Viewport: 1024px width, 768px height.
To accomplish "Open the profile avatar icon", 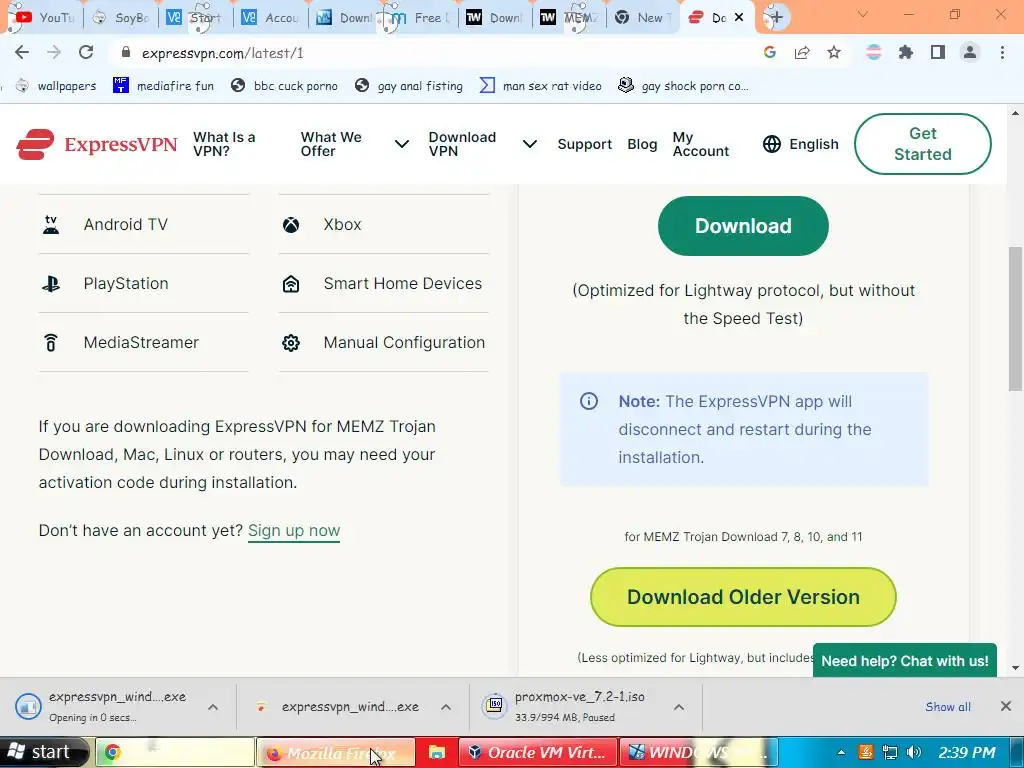I will pyautogui.click(x=970, y=53).
